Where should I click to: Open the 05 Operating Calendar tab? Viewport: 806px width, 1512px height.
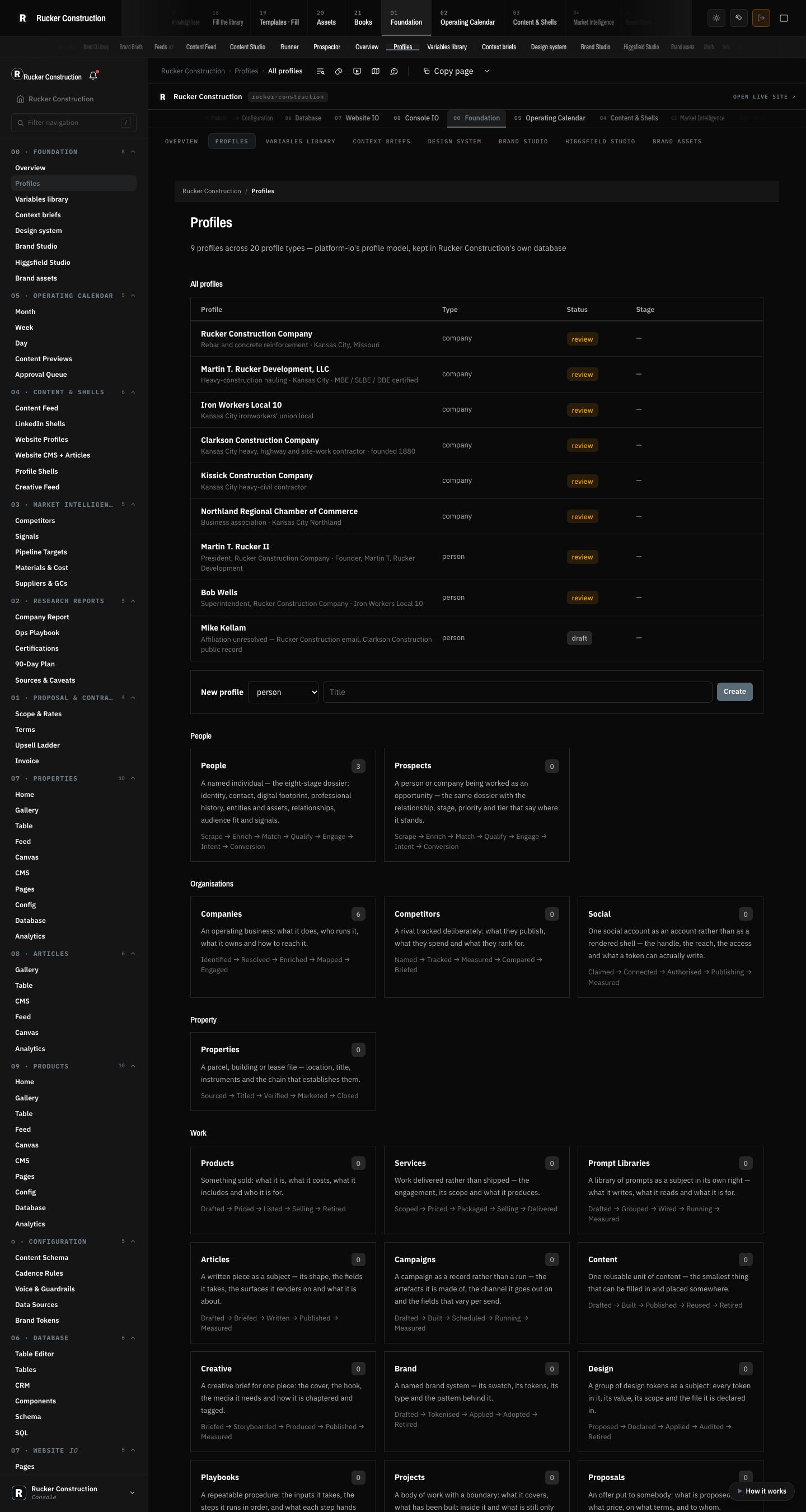click(x=550, y=118)
